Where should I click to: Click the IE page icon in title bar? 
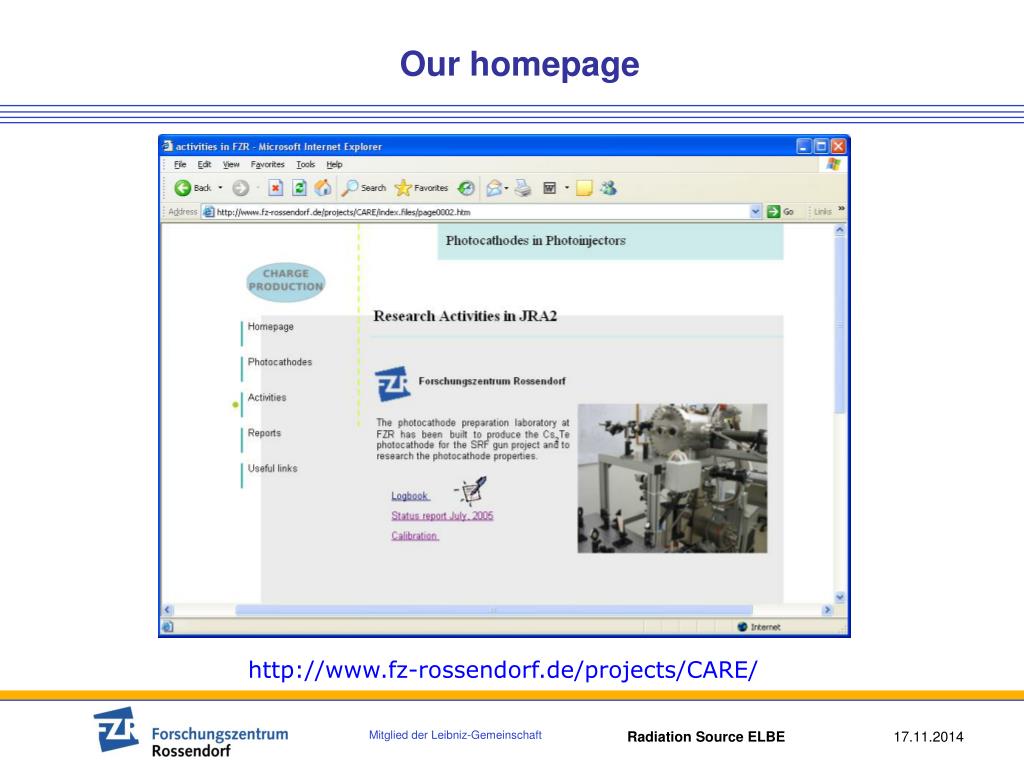(x=167, y=146)
